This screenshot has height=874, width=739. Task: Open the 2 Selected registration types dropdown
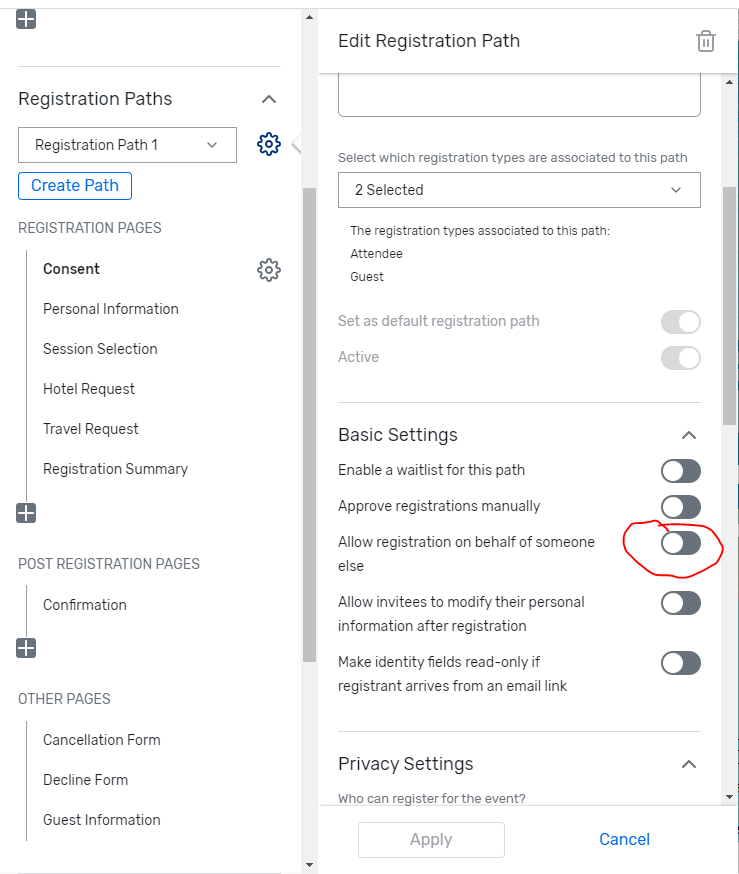pyautogui.click(x=519, y=190)
